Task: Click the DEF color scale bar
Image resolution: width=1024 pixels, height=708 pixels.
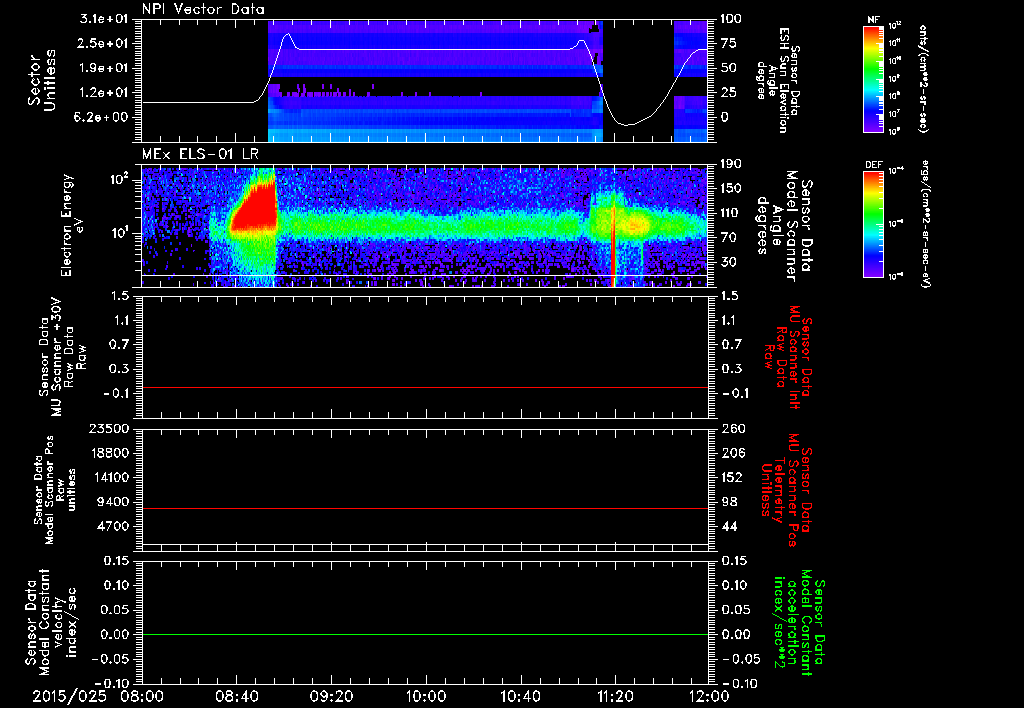Action: click(x=874, y=224)
